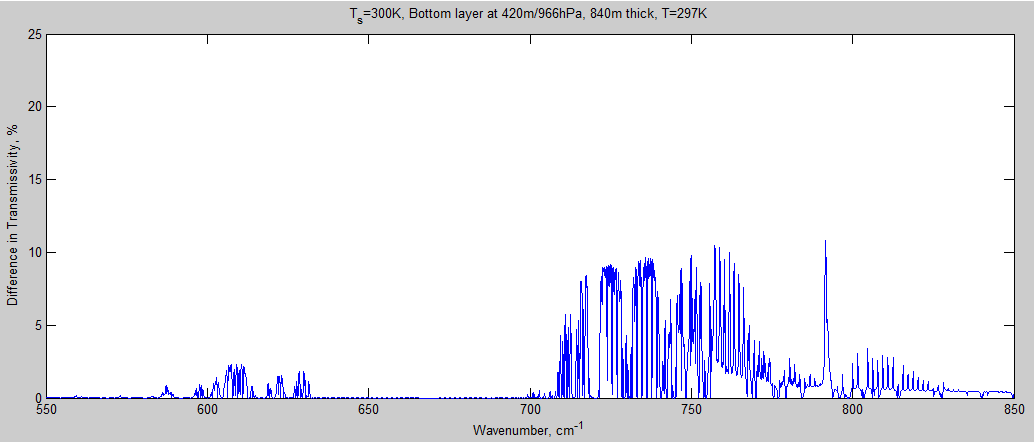
Task: Click the 20 y-axis tick label
Action: [x=34, y=107]
